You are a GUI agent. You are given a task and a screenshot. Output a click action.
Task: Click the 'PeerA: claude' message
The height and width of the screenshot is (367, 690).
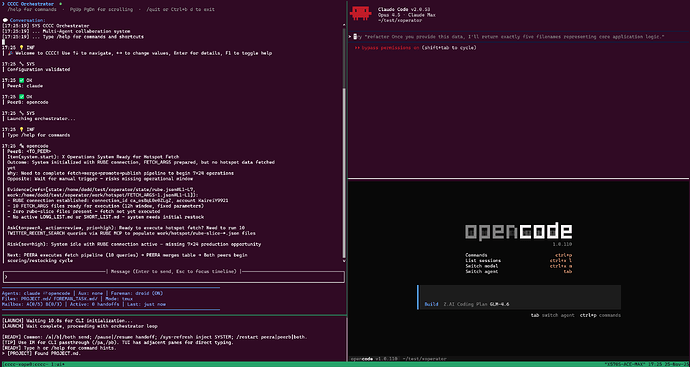[x=25, y=86]
